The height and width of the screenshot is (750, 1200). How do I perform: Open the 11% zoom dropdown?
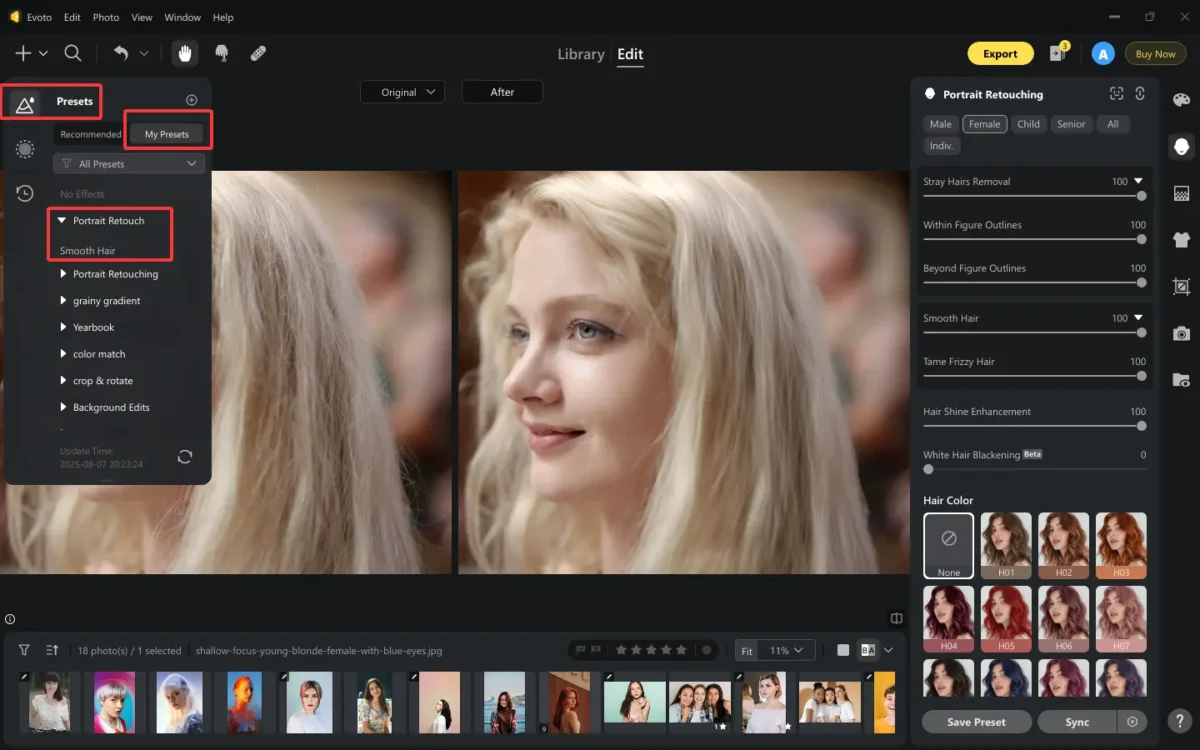[788, 650]
